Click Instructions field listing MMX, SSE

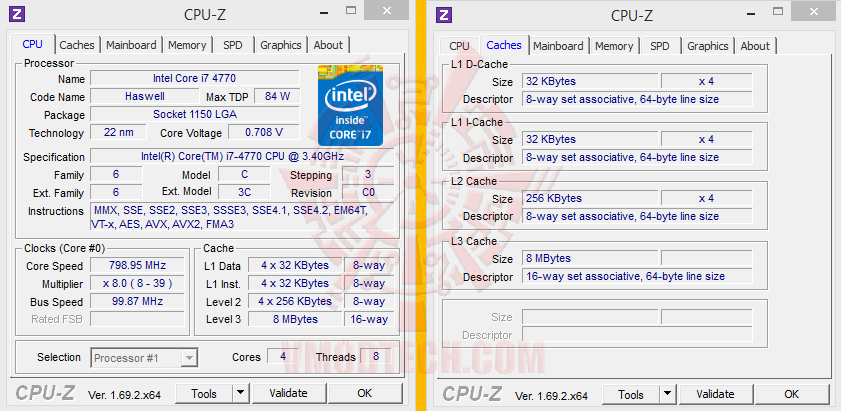point(242,217)
